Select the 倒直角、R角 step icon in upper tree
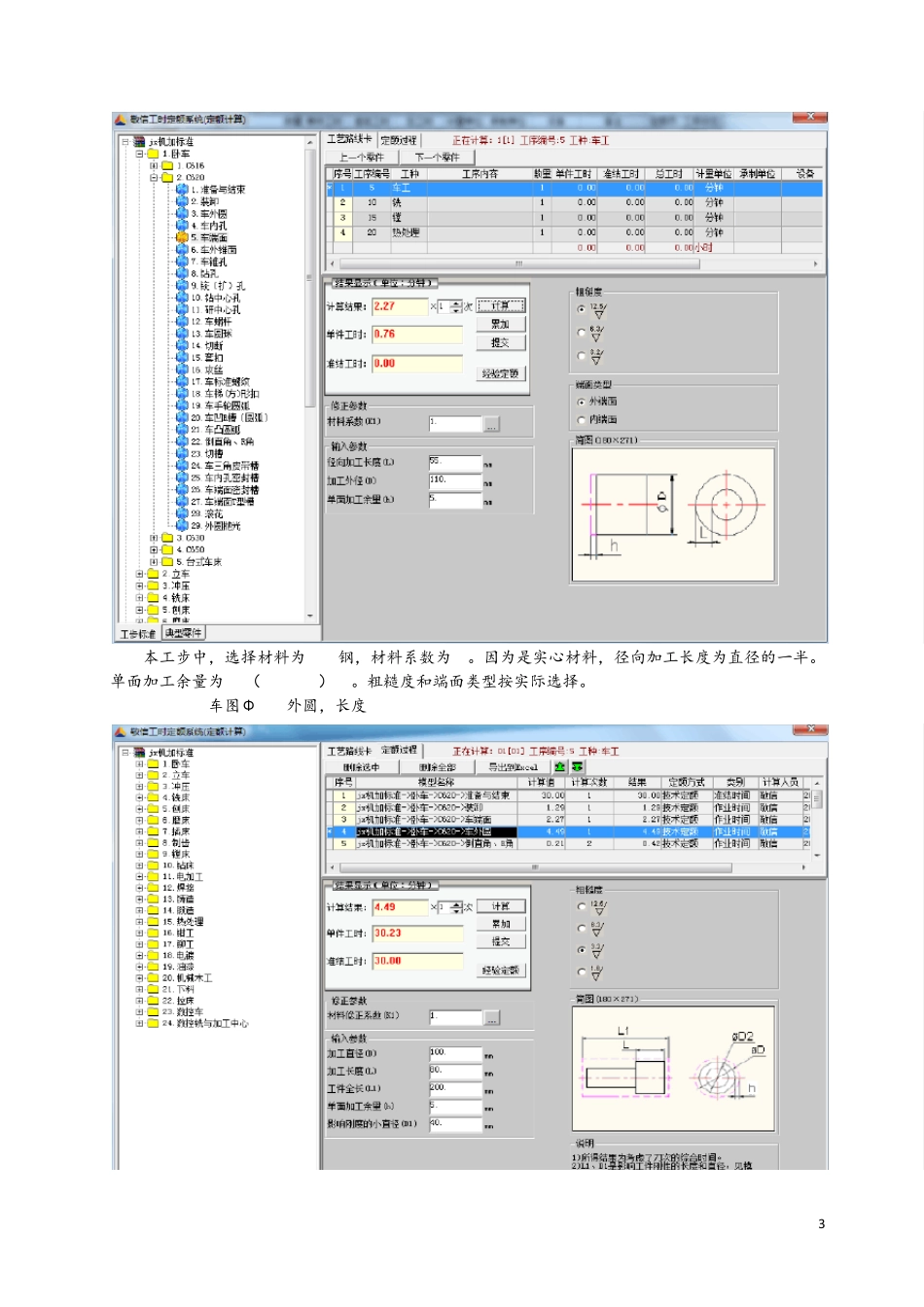924x1307 pixels. click(182, 442)
